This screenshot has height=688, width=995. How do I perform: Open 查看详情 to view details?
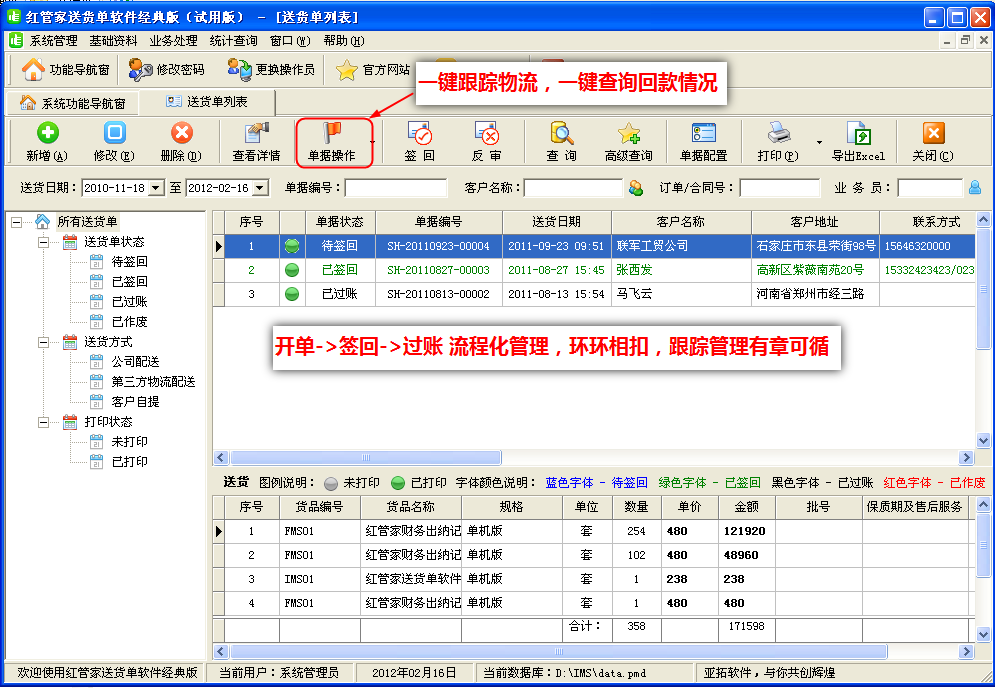point(256,134)
